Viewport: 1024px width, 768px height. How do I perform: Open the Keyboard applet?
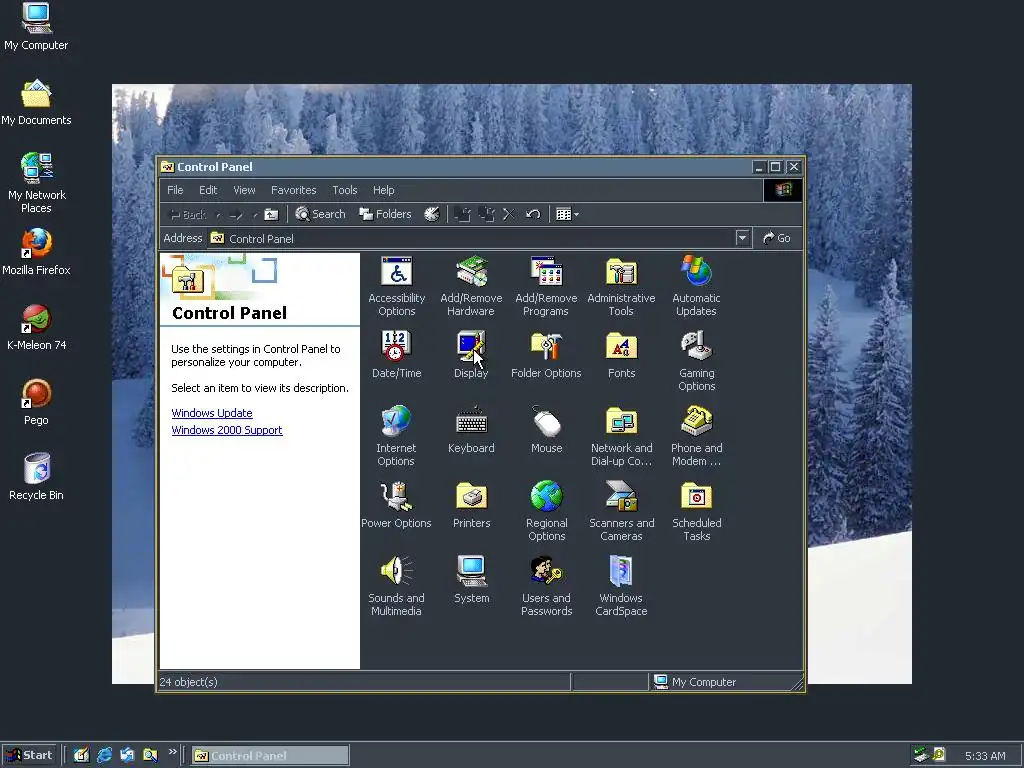tap(471, 430)
